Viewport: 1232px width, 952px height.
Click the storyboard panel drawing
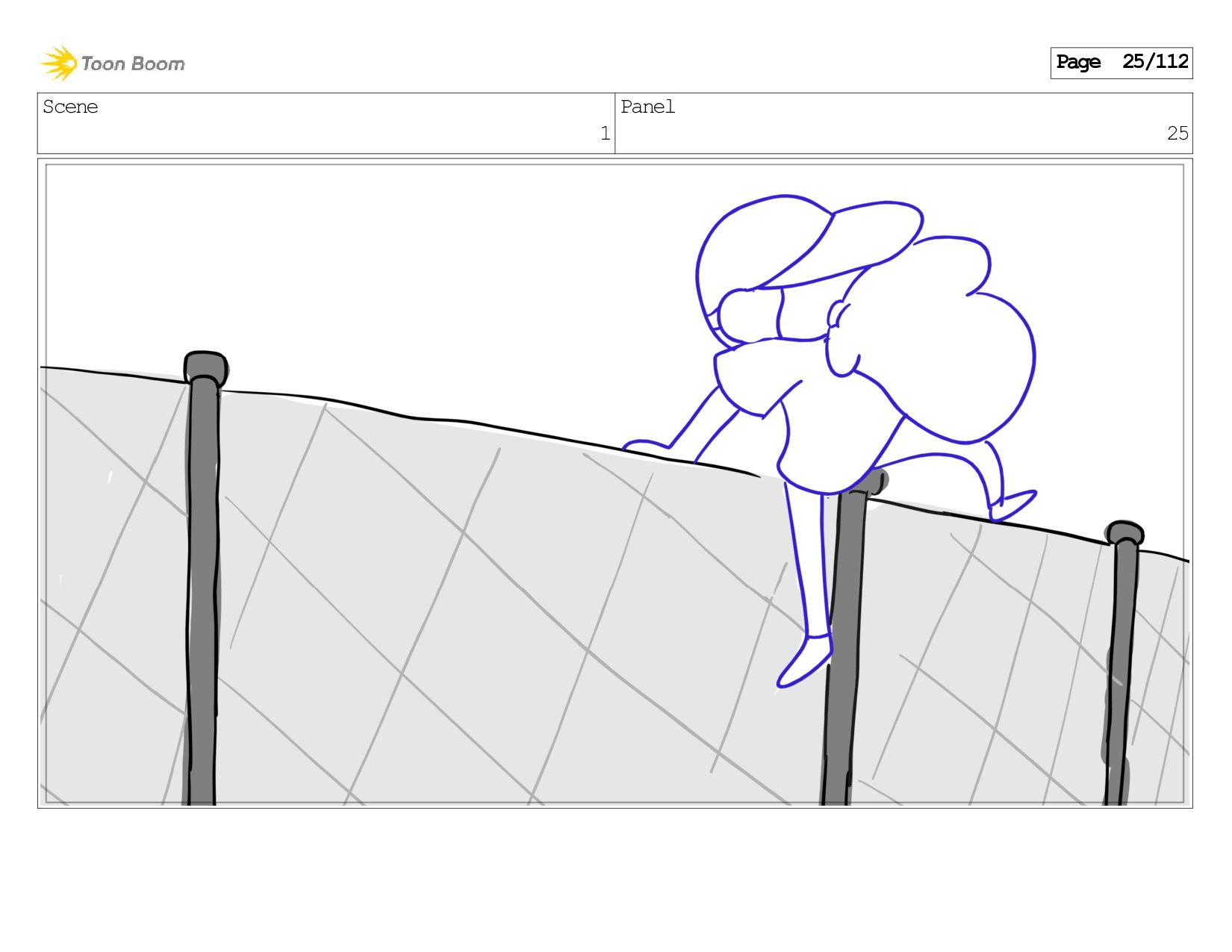[x=615, y=483]
